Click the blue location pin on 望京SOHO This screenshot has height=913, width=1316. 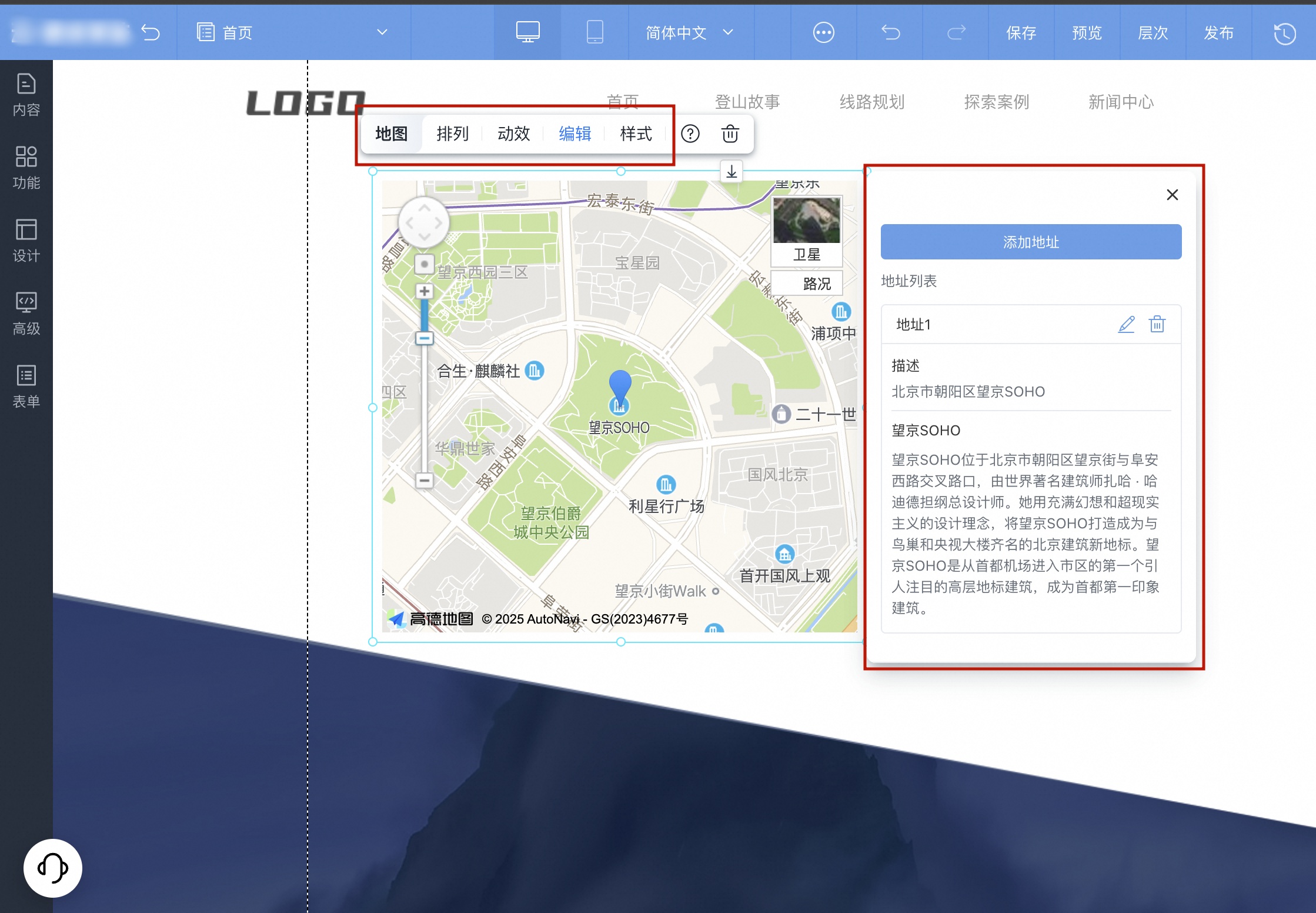620,388
